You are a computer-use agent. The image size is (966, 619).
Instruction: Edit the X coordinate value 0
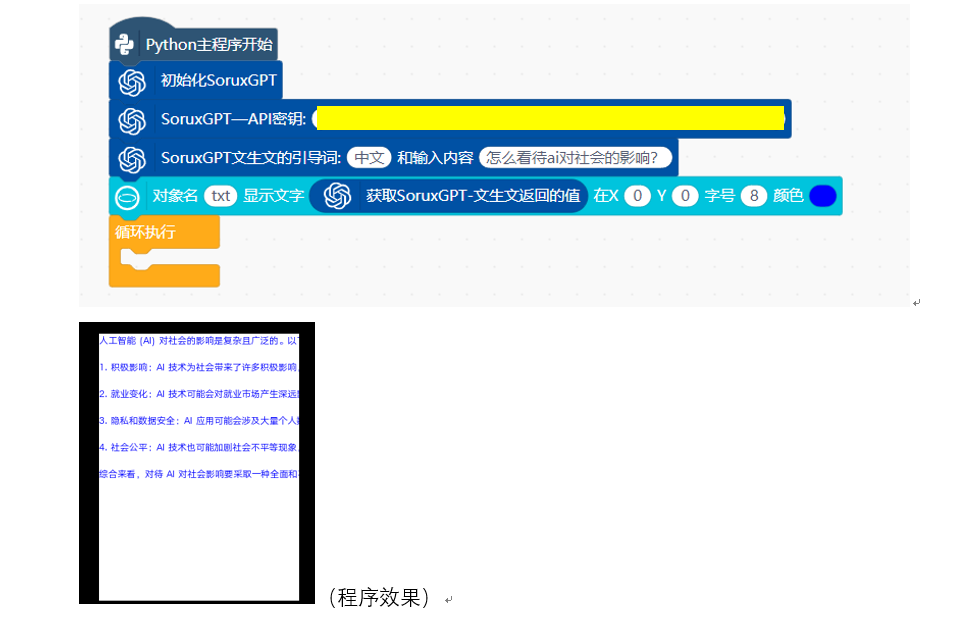638,196
